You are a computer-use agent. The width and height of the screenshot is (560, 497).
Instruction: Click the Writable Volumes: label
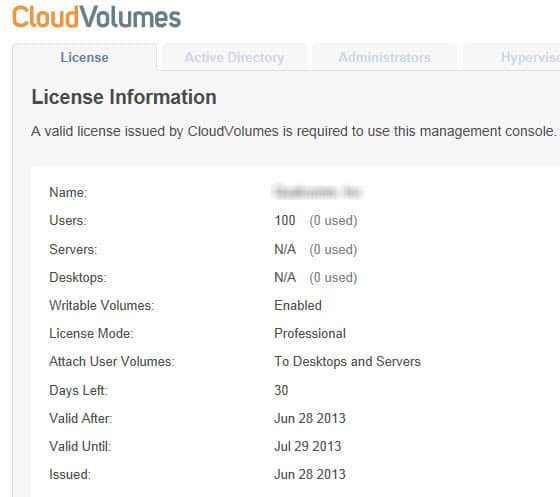102,305
